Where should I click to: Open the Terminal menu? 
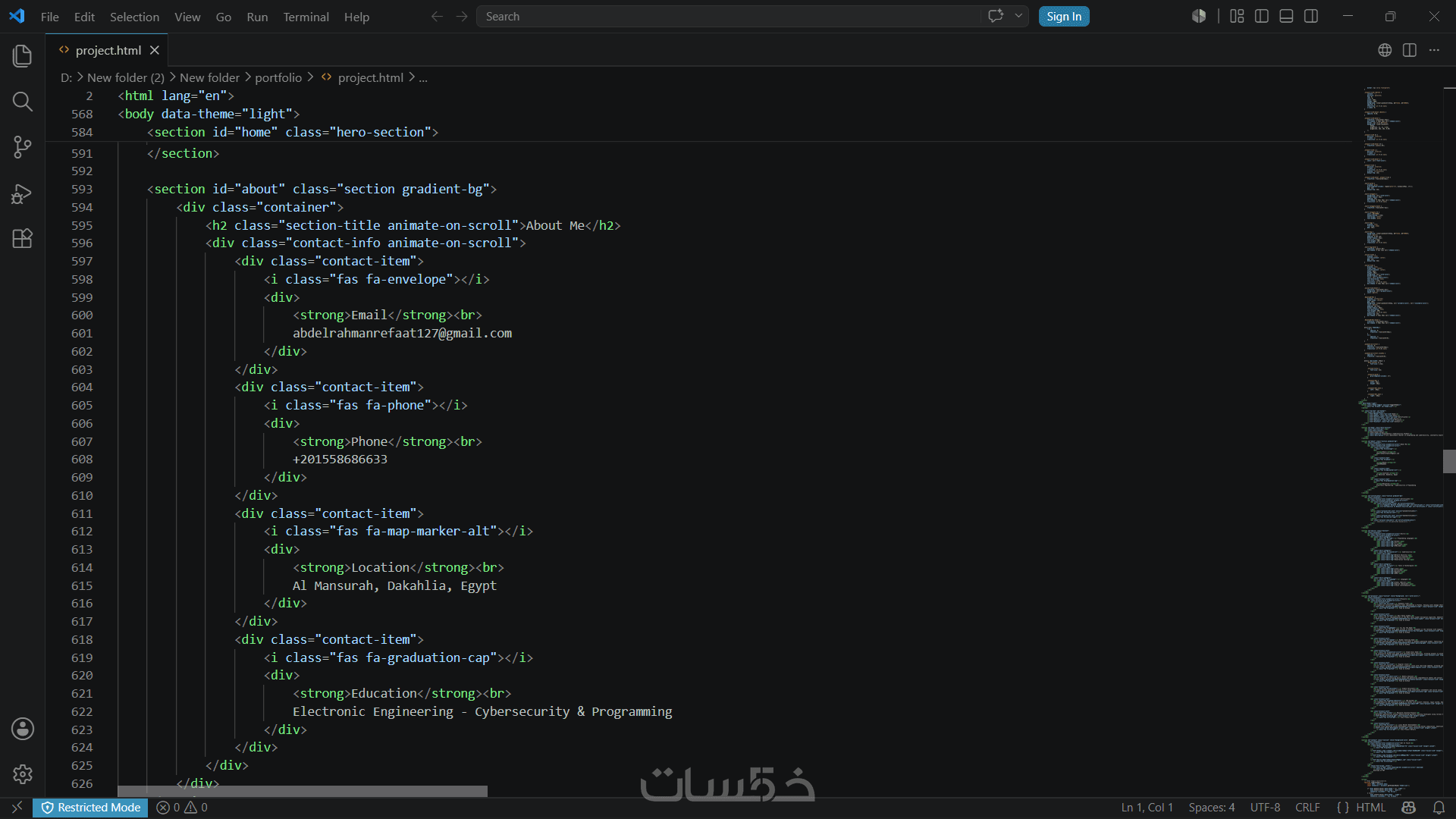coord(306,17)
